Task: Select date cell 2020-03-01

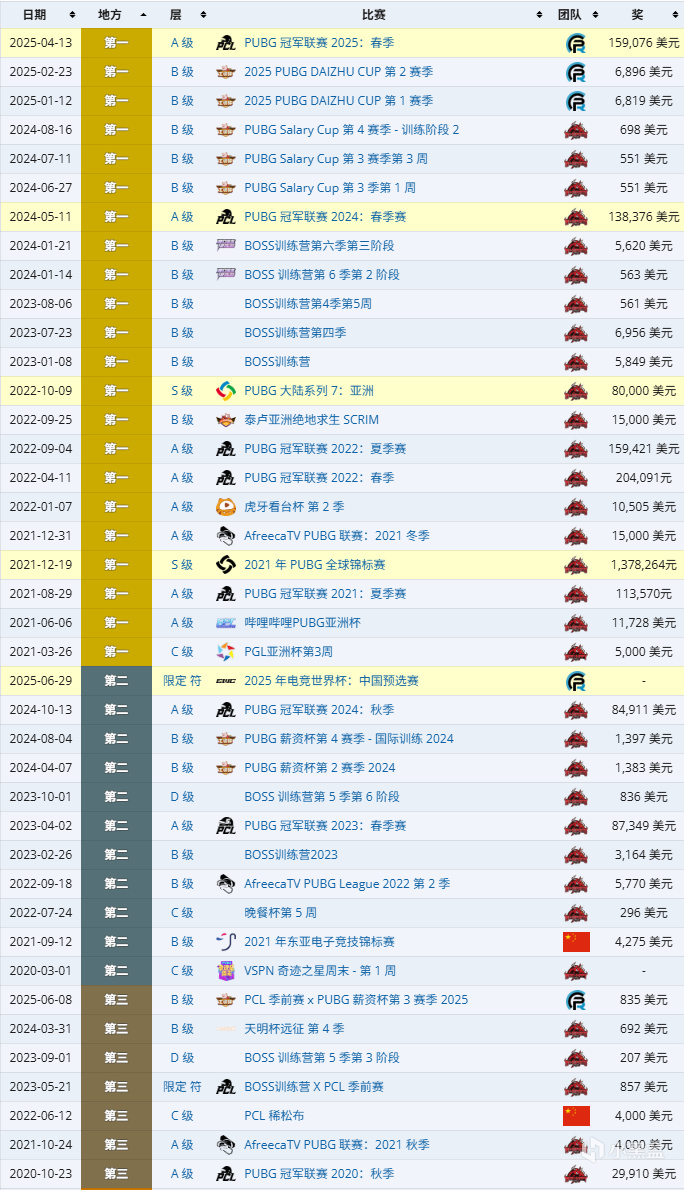Action: coord(40,971)
